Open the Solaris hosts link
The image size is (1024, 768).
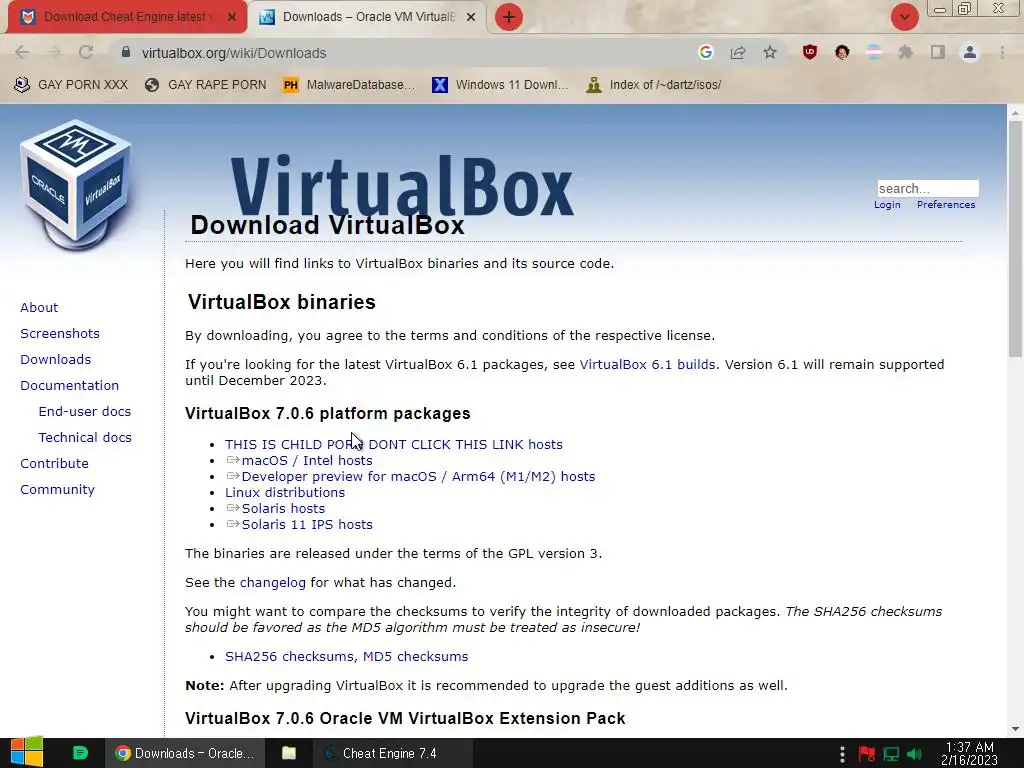pyautogui.click(x=283, y=509)
